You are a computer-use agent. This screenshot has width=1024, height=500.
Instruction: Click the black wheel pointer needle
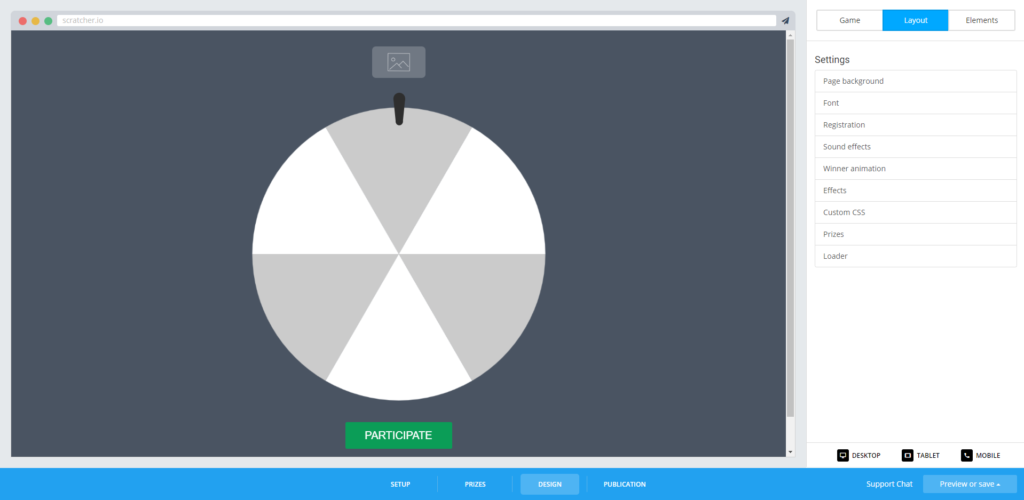(399, 110)
